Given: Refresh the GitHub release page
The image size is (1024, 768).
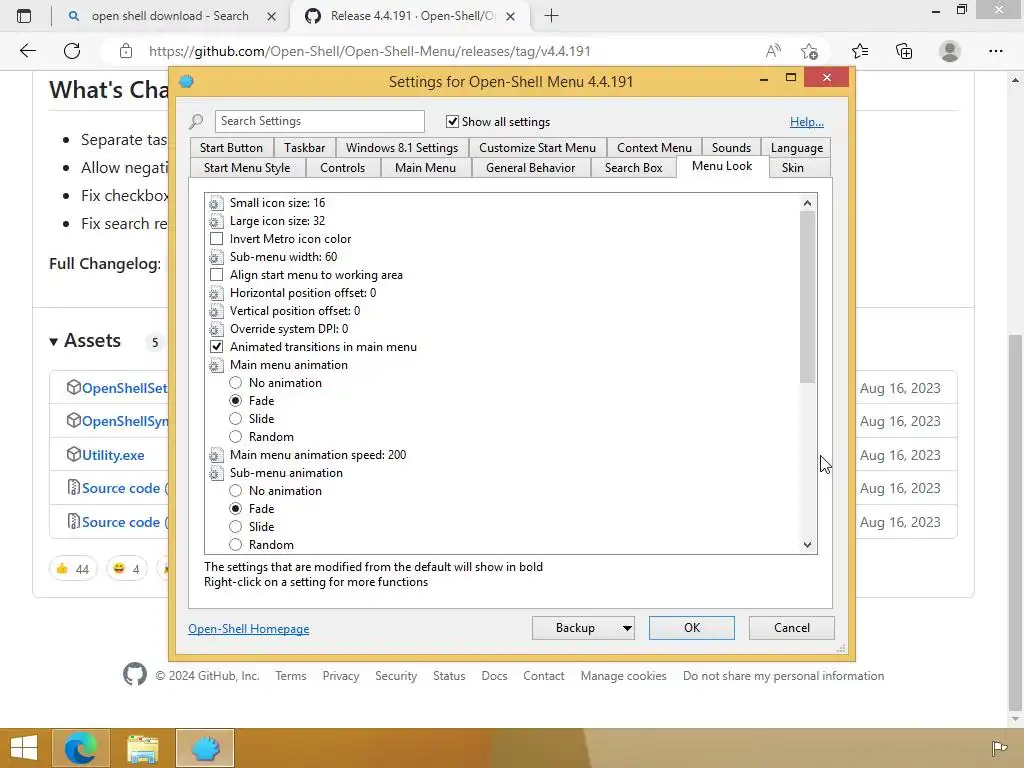Looking at the screenshot, I should (x=72, y=51).
